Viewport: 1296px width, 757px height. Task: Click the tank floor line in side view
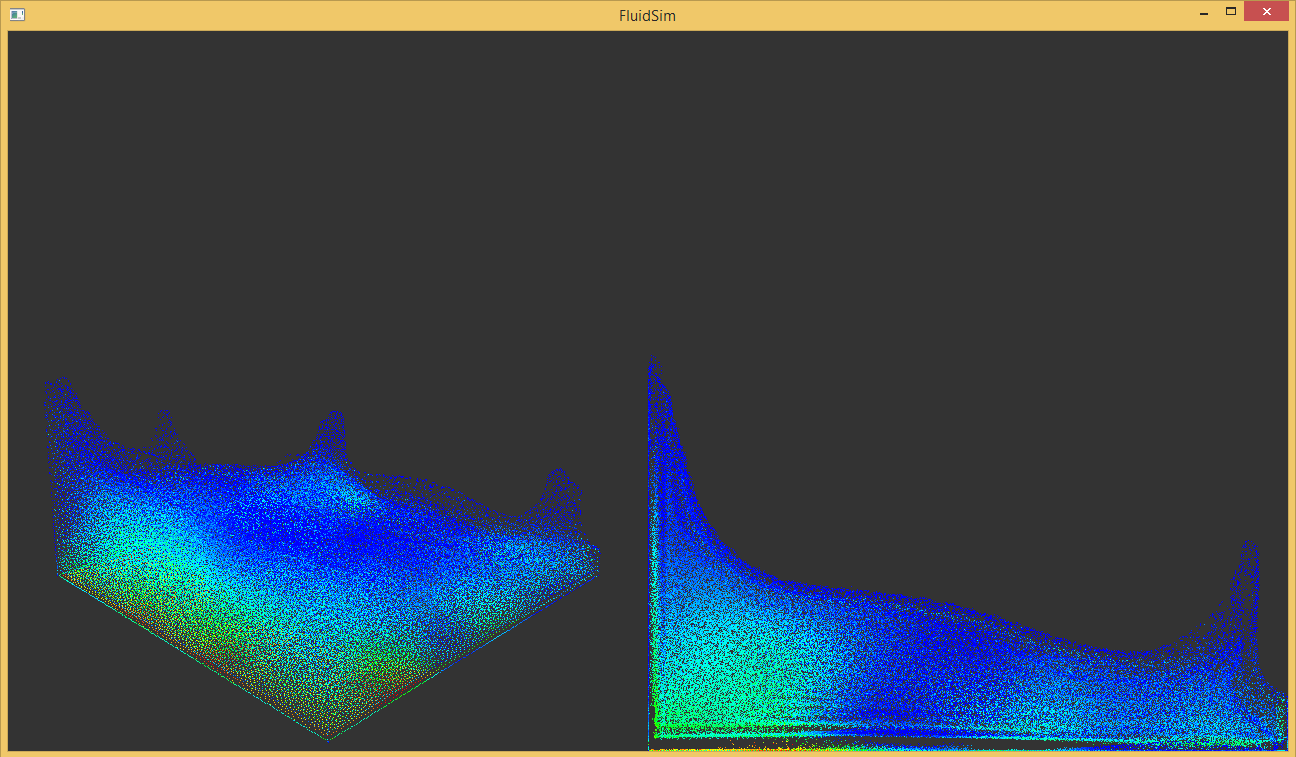(x=965, y=747)
